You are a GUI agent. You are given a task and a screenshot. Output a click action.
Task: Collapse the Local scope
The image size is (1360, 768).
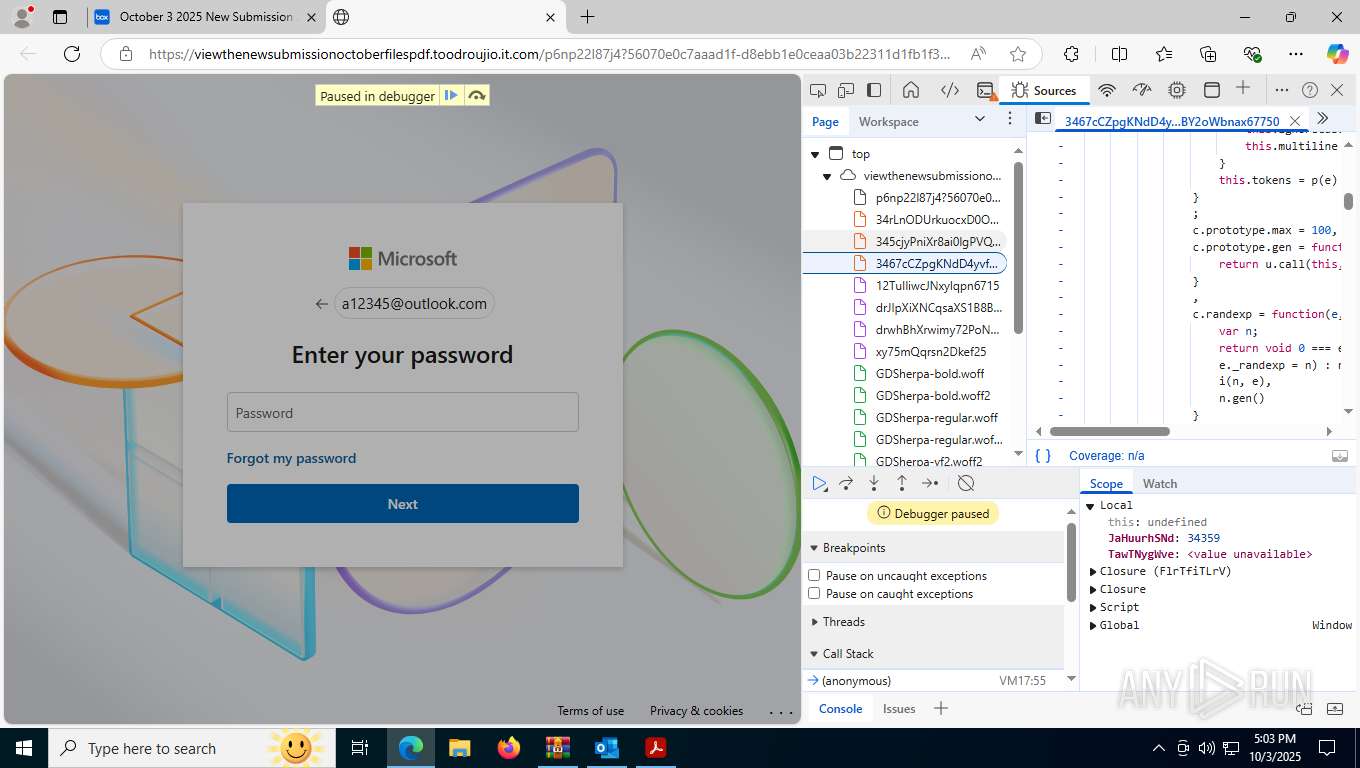pyautogui.click(x=1091, y=505)
